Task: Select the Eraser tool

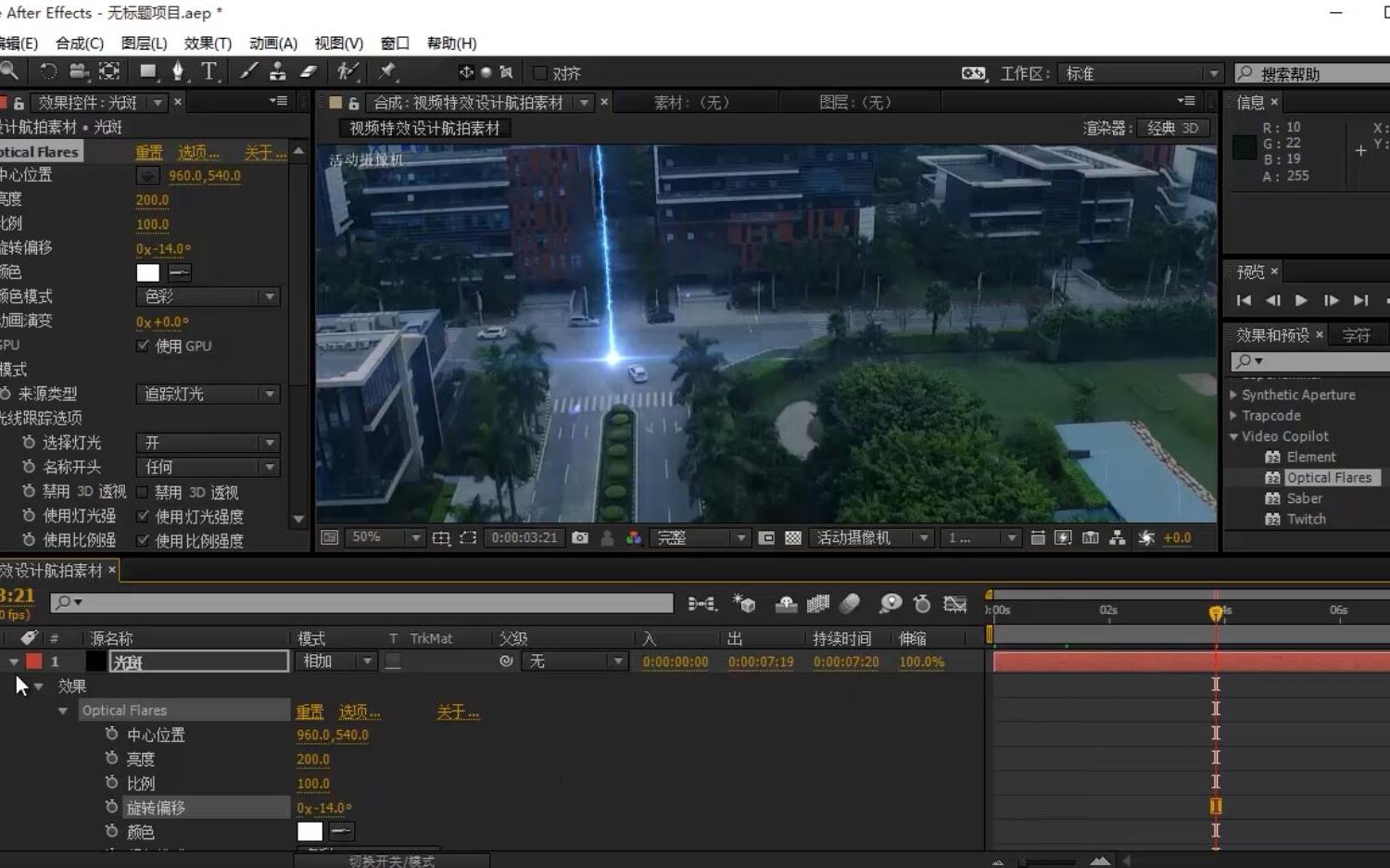Action: pos(309,72)
